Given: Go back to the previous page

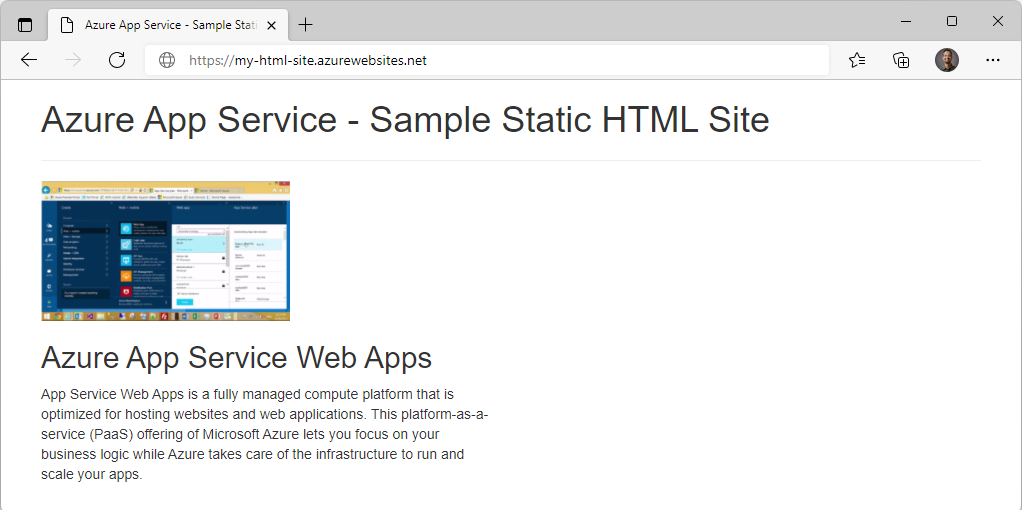Looking at the screenshot, I should pos(29,60).
